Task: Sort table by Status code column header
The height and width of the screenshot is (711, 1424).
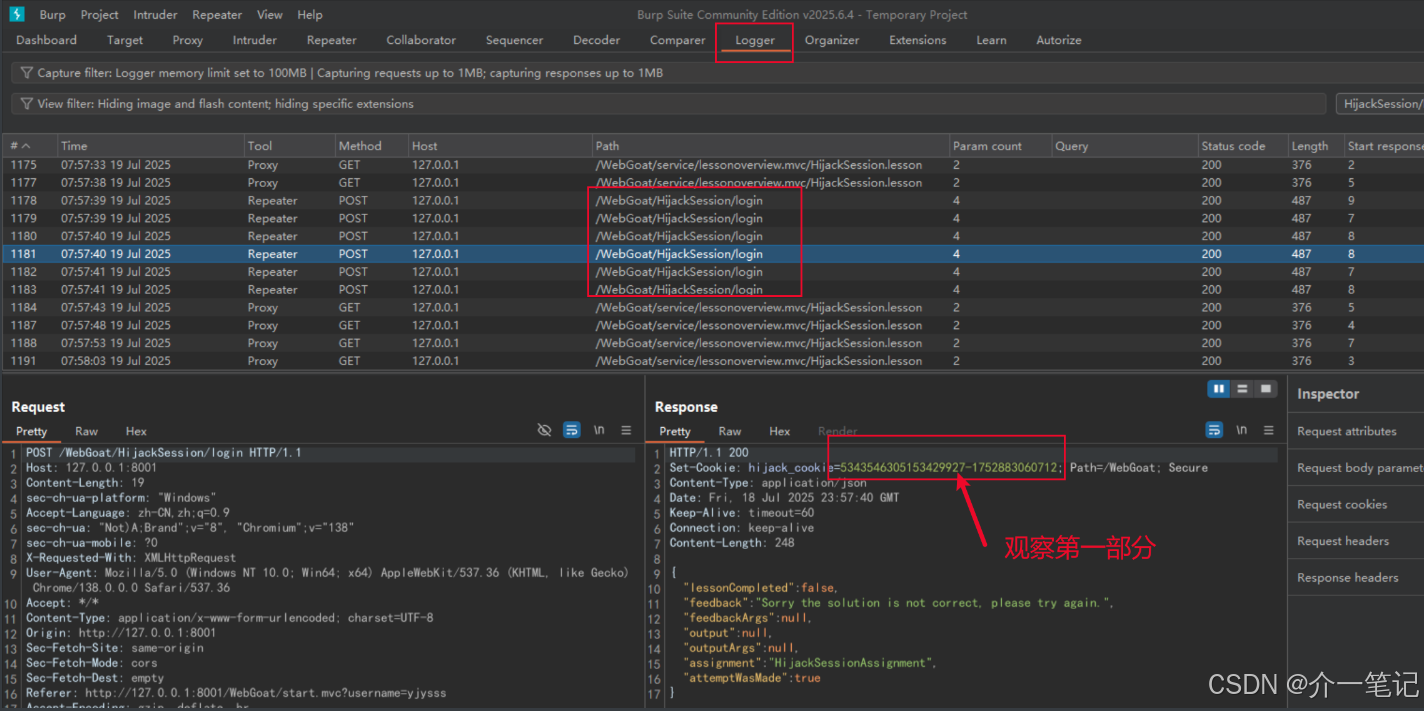Action: tap(1245, 146)
